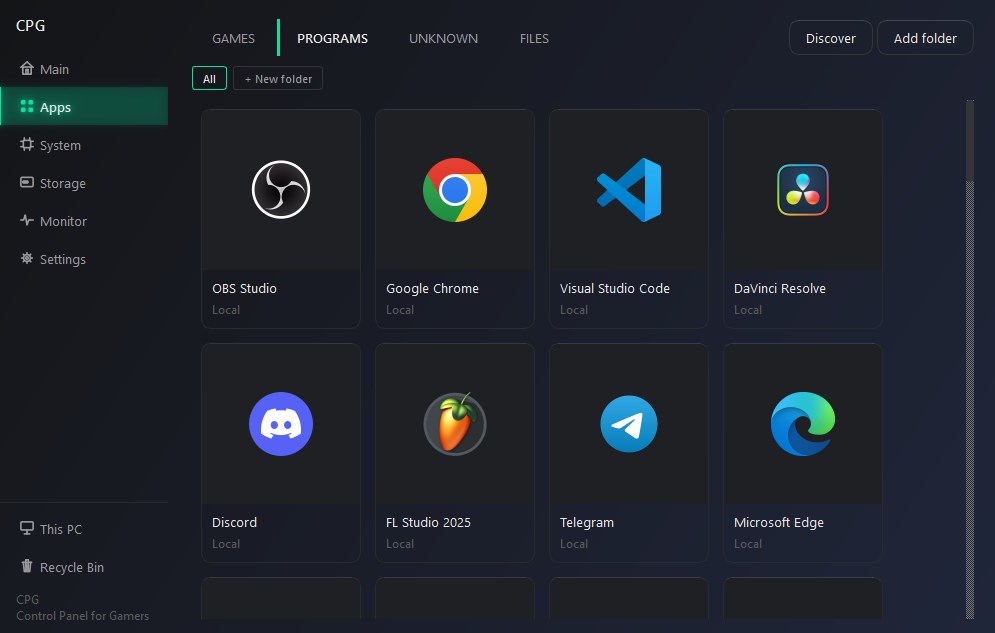Click the FL Studio 2025 fruit icon
This screenshot has width=995, height=633.
click(454, 424)
